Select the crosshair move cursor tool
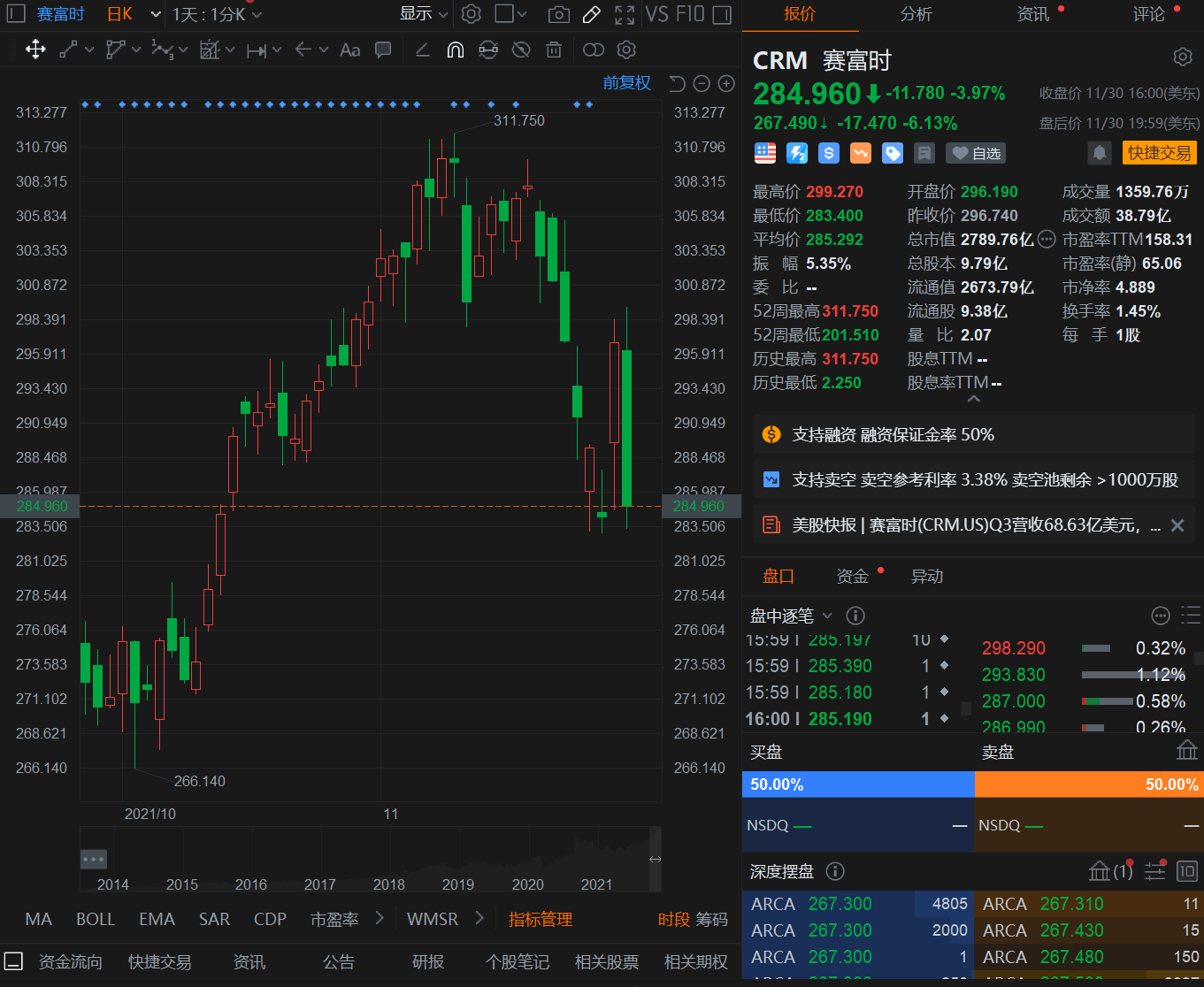 (35, 50)
